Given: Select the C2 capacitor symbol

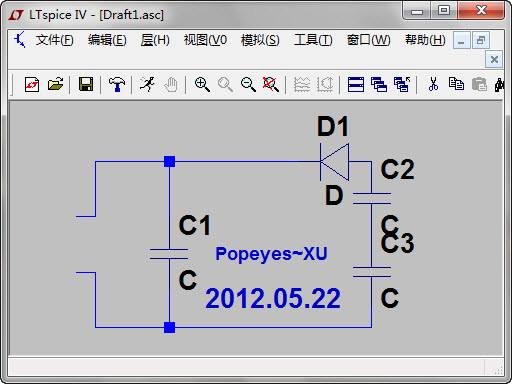Looking at the screenshot, I should click(x=372, y=198).
